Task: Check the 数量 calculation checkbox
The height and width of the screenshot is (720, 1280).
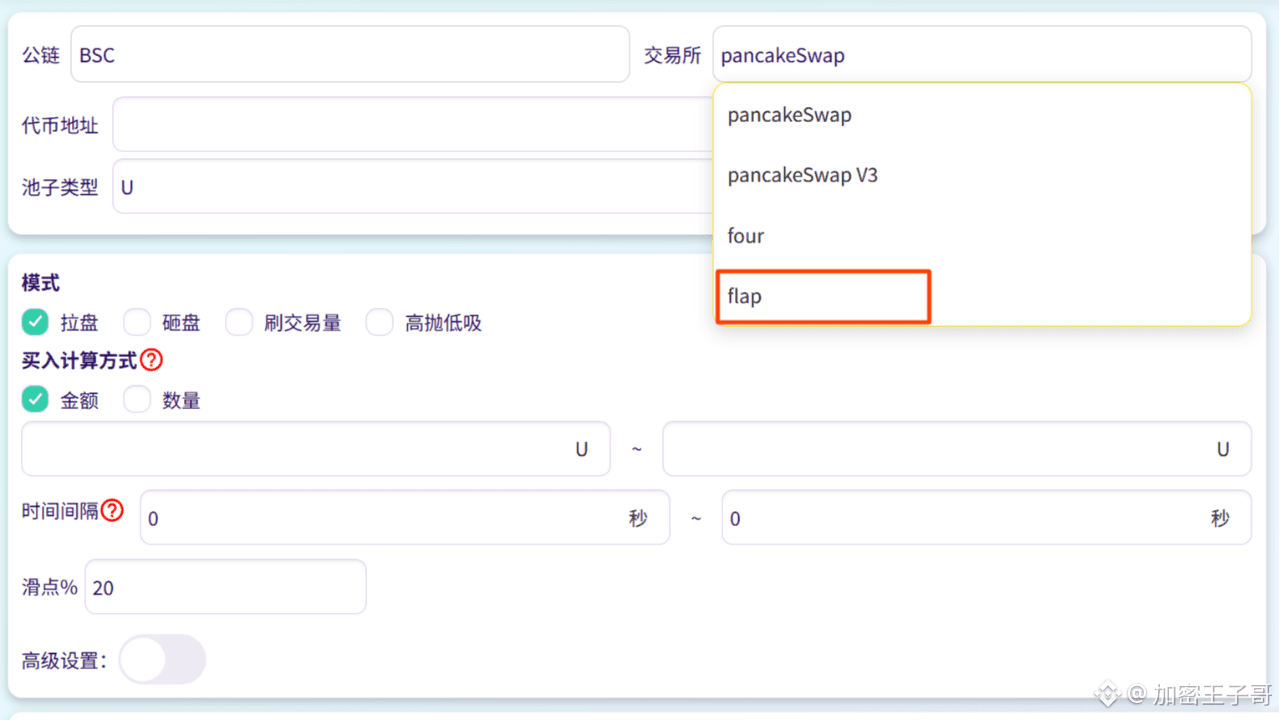Action: coord(137,400)
